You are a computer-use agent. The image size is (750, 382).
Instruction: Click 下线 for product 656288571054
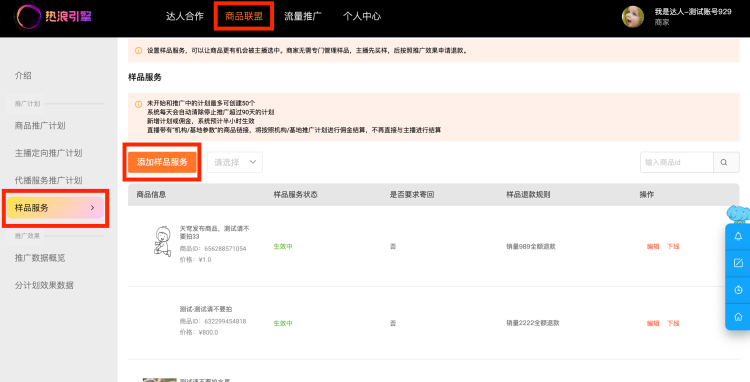(673, 247)
